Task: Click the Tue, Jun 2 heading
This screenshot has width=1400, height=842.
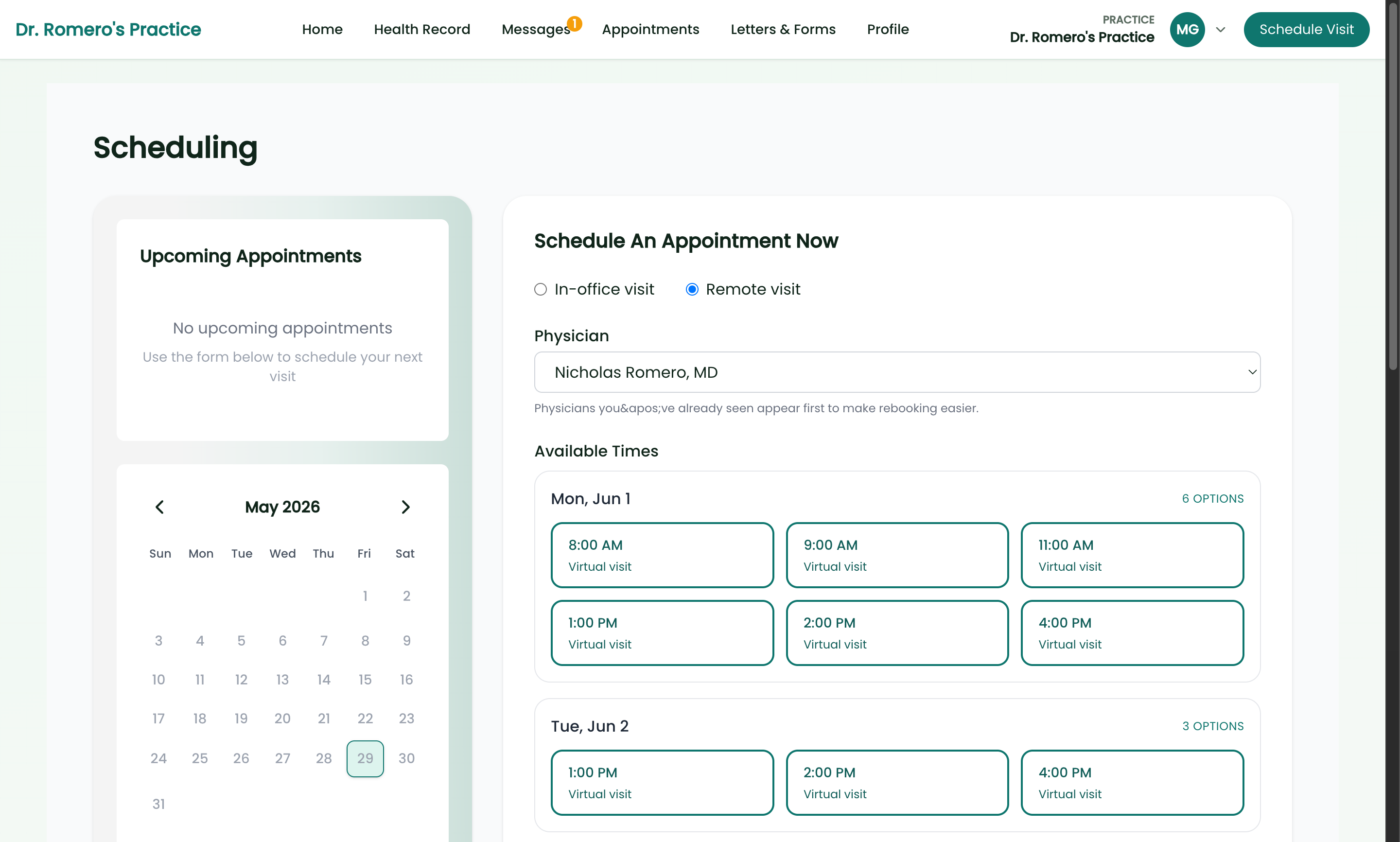Action: [589, 726]
